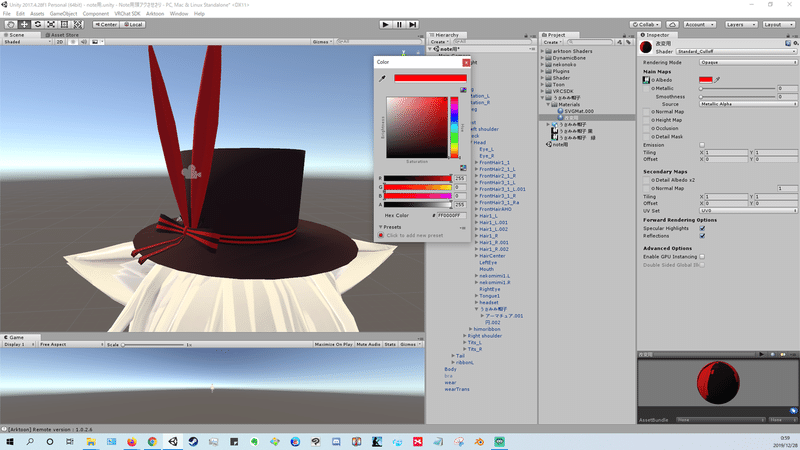Viewport: 800px width, 450px height.
Task: Open Layers dropdown
Action: coord(740,24)
